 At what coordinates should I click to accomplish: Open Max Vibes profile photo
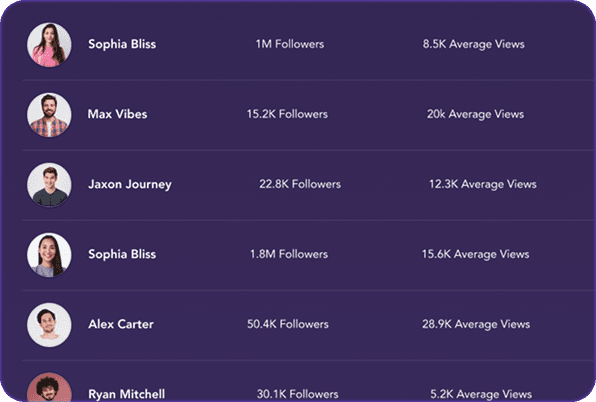pyautogui.click(x=49, y=115)
